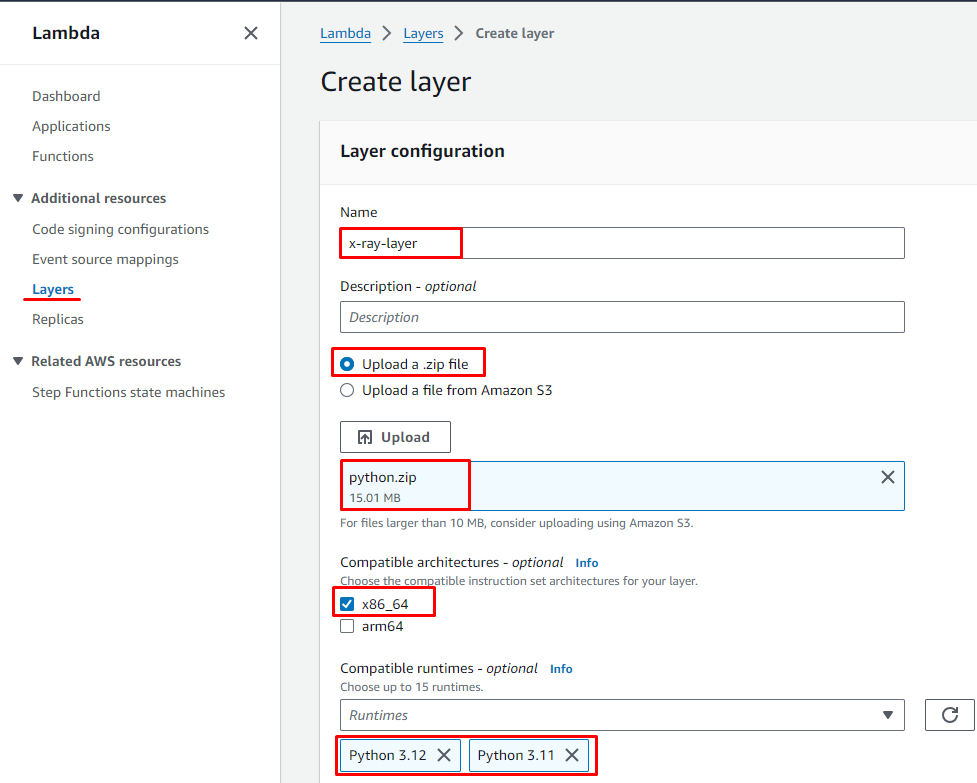Collapse the Additional resources section
Screen dimensions: 977x783
coord(18,198)
